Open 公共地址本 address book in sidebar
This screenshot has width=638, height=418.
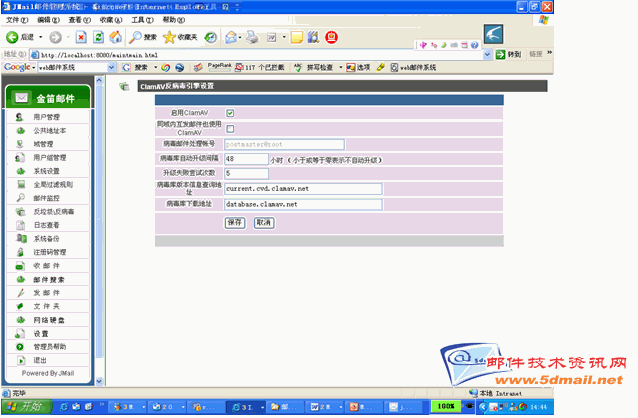pos(49,130)
